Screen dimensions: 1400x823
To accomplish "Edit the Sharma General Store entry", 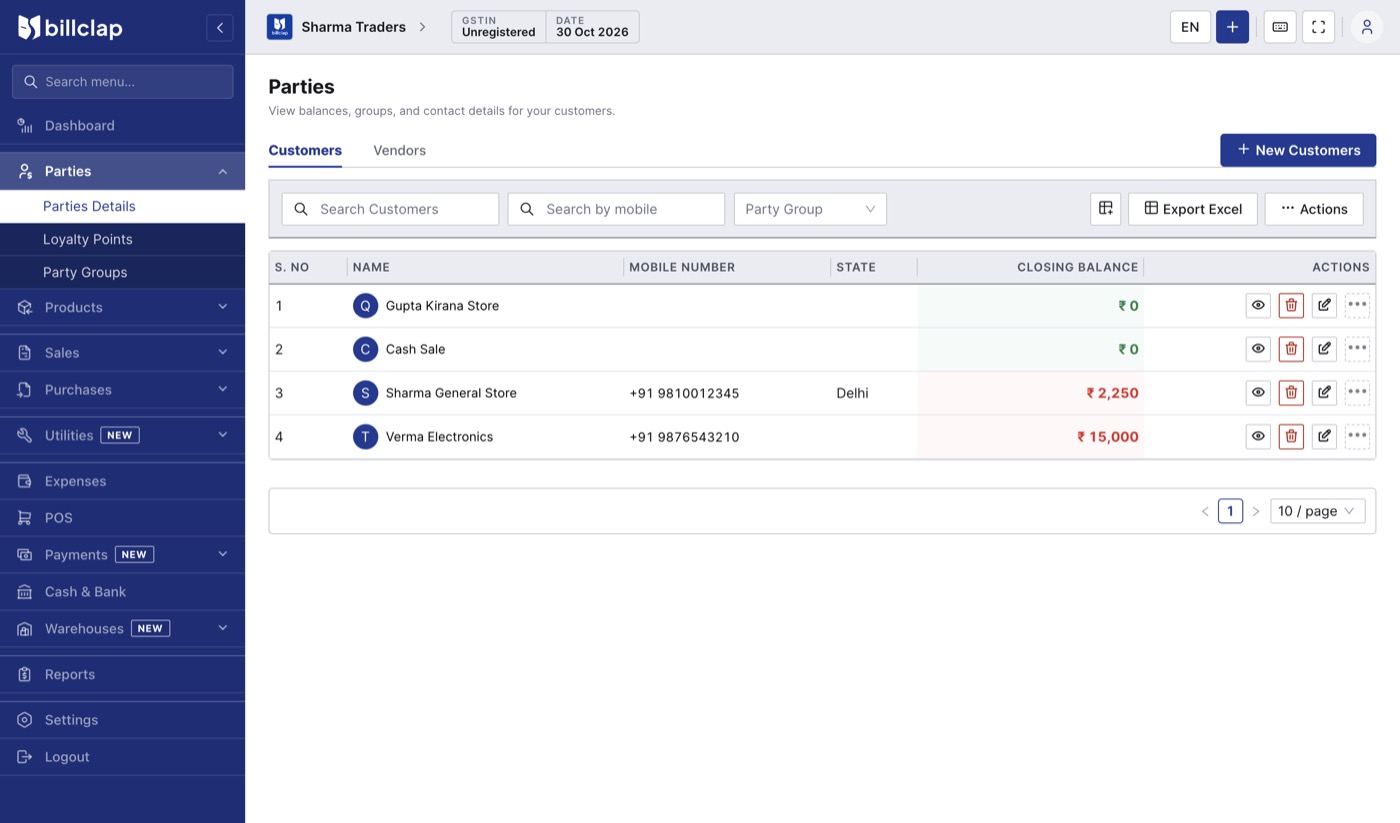I will point(1324,393).
